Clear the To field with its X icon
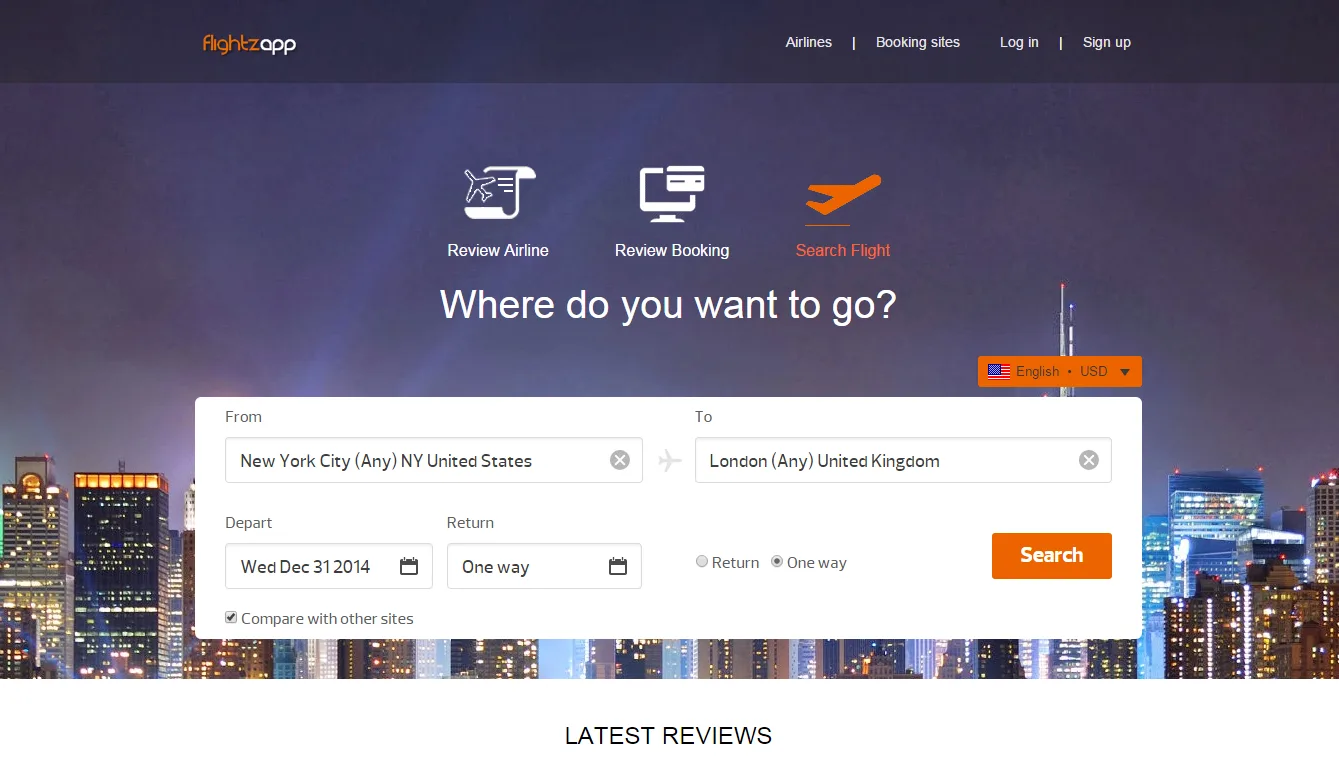 click(1089, 460)
